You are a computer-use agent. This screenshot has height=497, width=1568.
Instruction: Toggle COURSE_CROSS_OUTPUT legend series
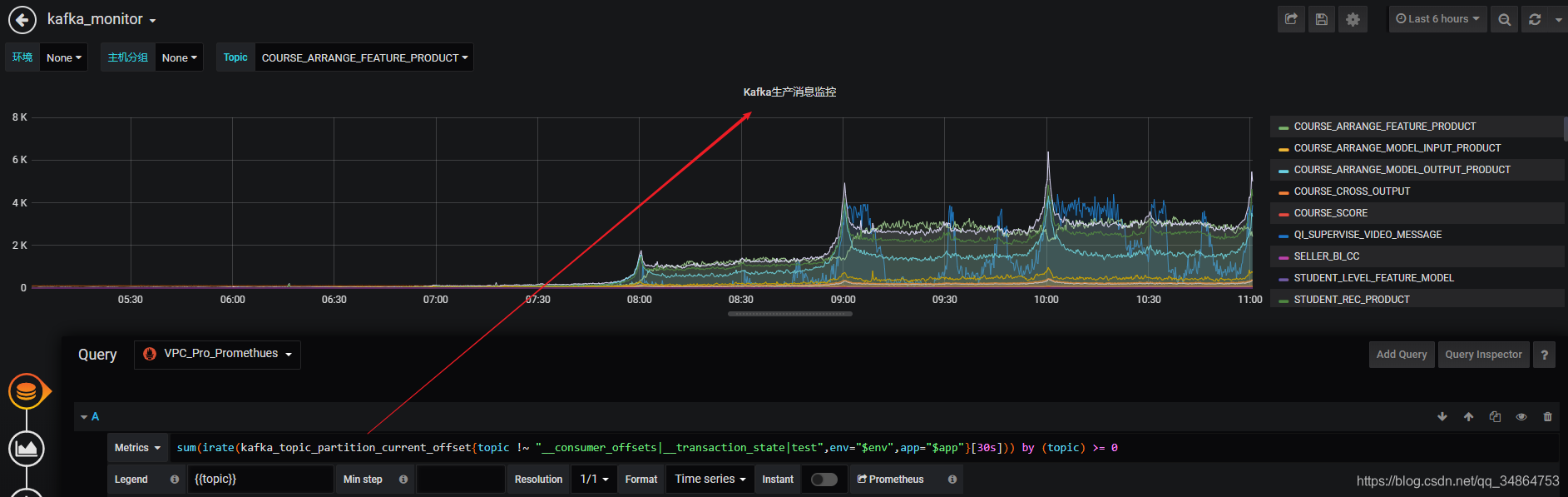tap(1352, 191)
